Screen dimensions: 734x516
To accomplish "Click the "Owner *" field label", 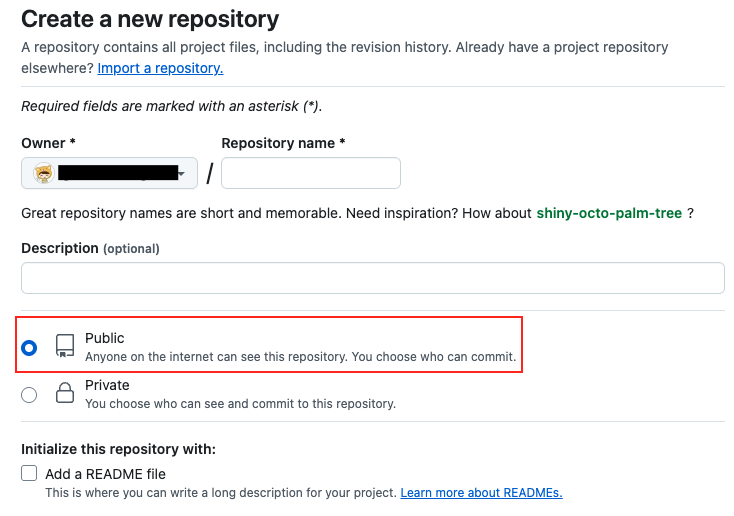I will point(48,143).
